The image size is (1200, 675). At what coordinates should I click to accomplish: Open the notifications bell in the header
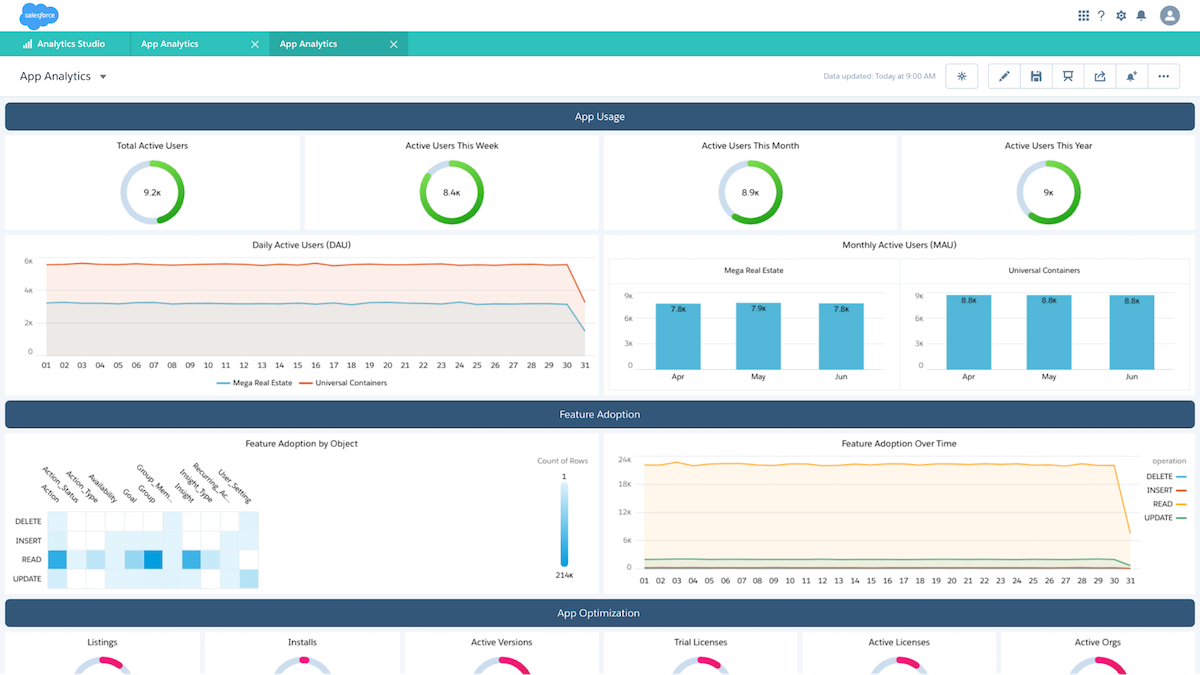(1141, 15)
